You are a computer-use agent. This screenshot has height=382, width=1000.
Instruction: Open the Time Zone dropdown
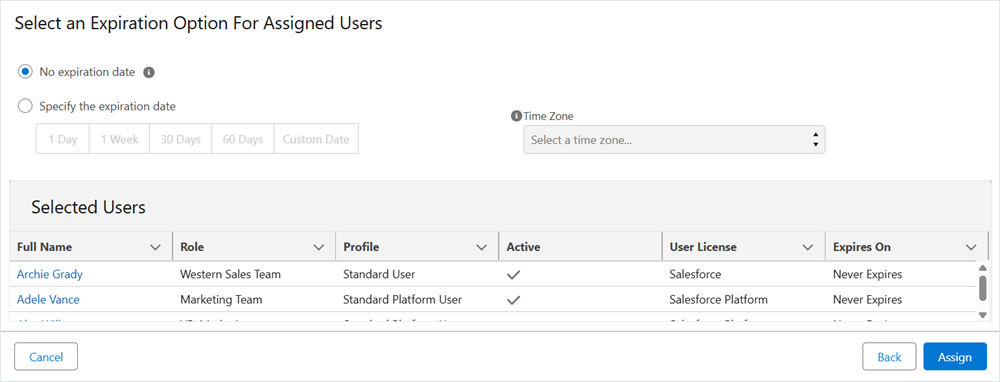coord(674,140)
